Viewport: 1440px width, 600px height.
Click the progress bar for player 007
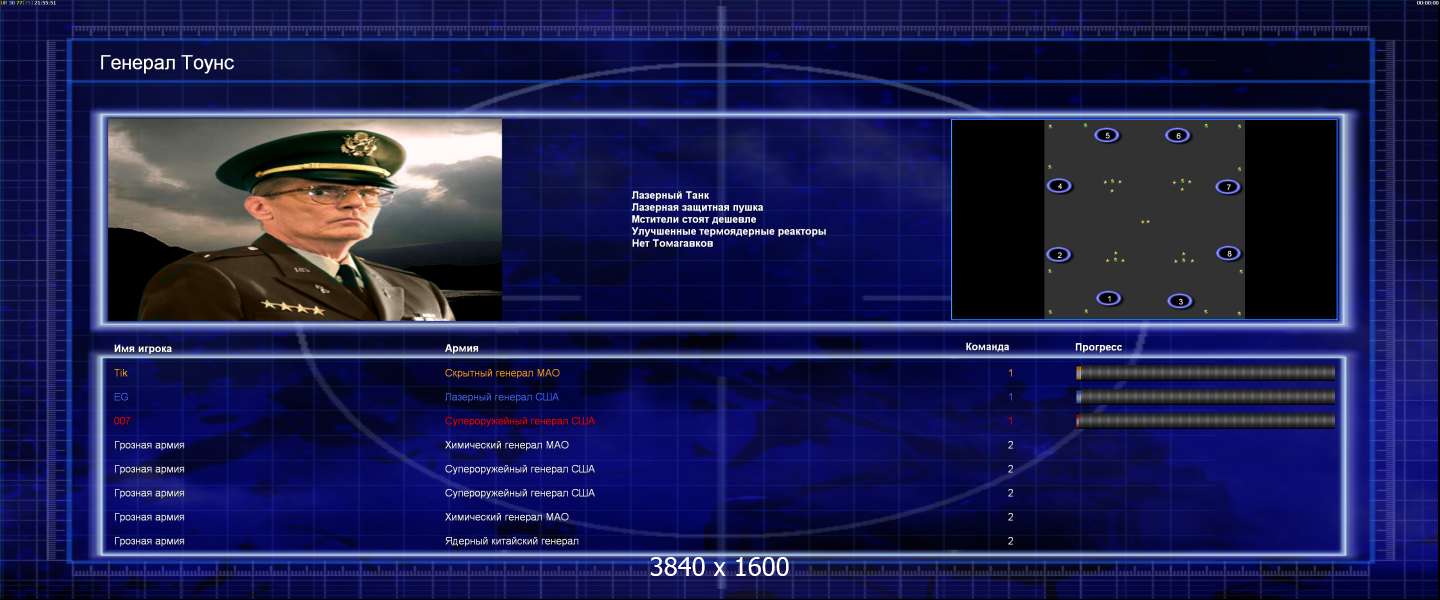(x=1205, y=421)
